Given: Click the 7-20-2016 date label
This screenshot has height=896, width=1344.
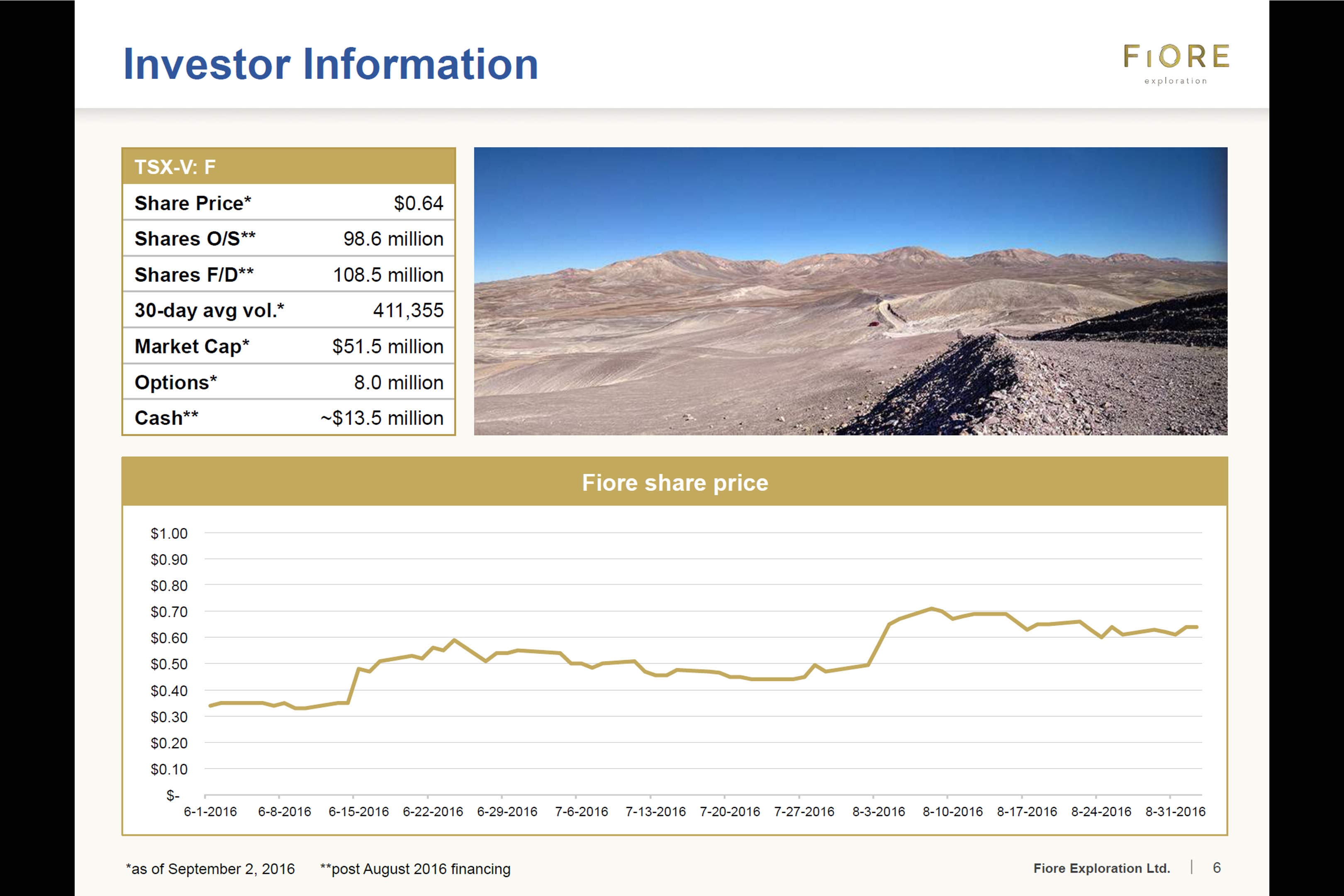Looking at the screenshot, I should tap(730, 811).
